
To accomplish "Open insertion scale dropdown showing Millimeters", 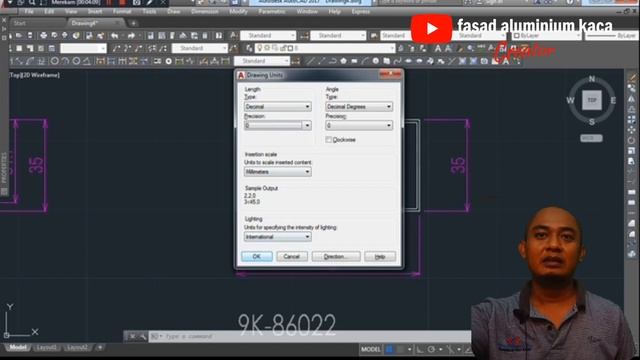I will (278, 172).
